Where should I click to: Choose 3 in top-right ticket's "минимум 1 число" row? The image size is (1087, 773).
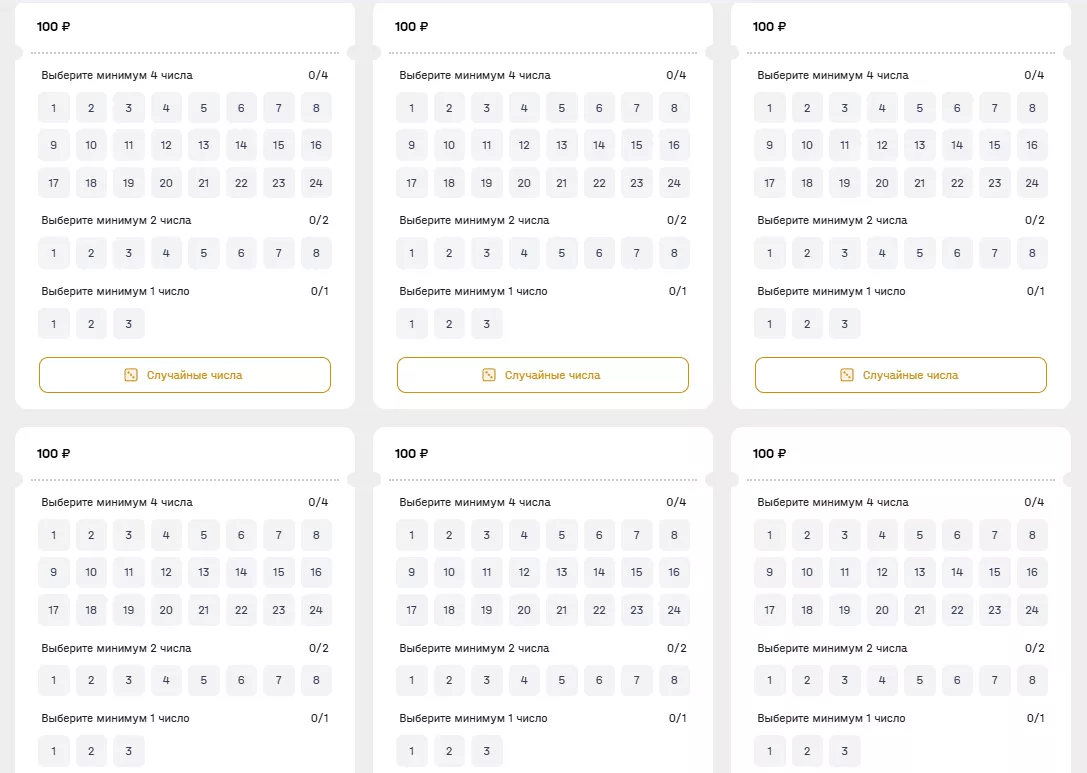tap(845, 324)
